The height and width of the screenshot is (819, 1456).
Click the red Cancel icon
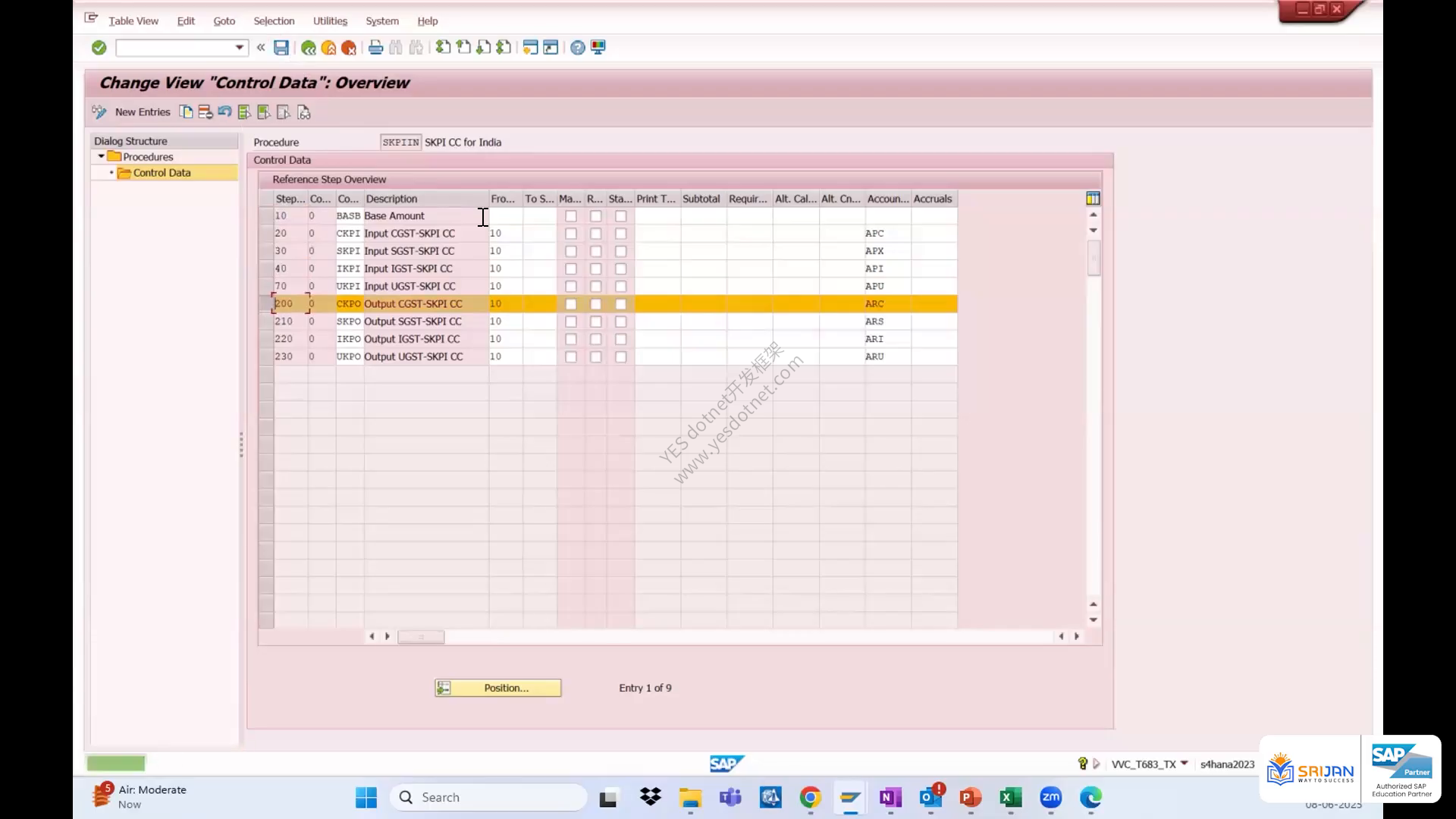click(349, 48)
